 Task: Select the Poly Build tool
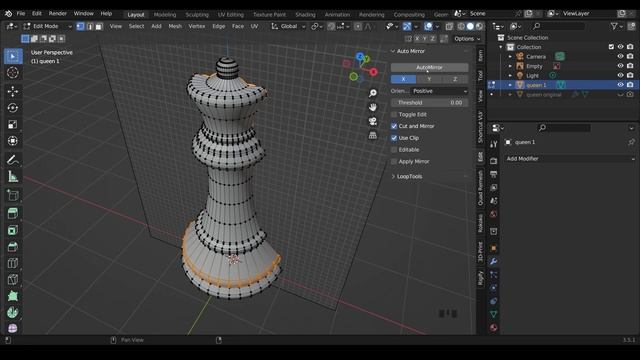tap(13, 296)
